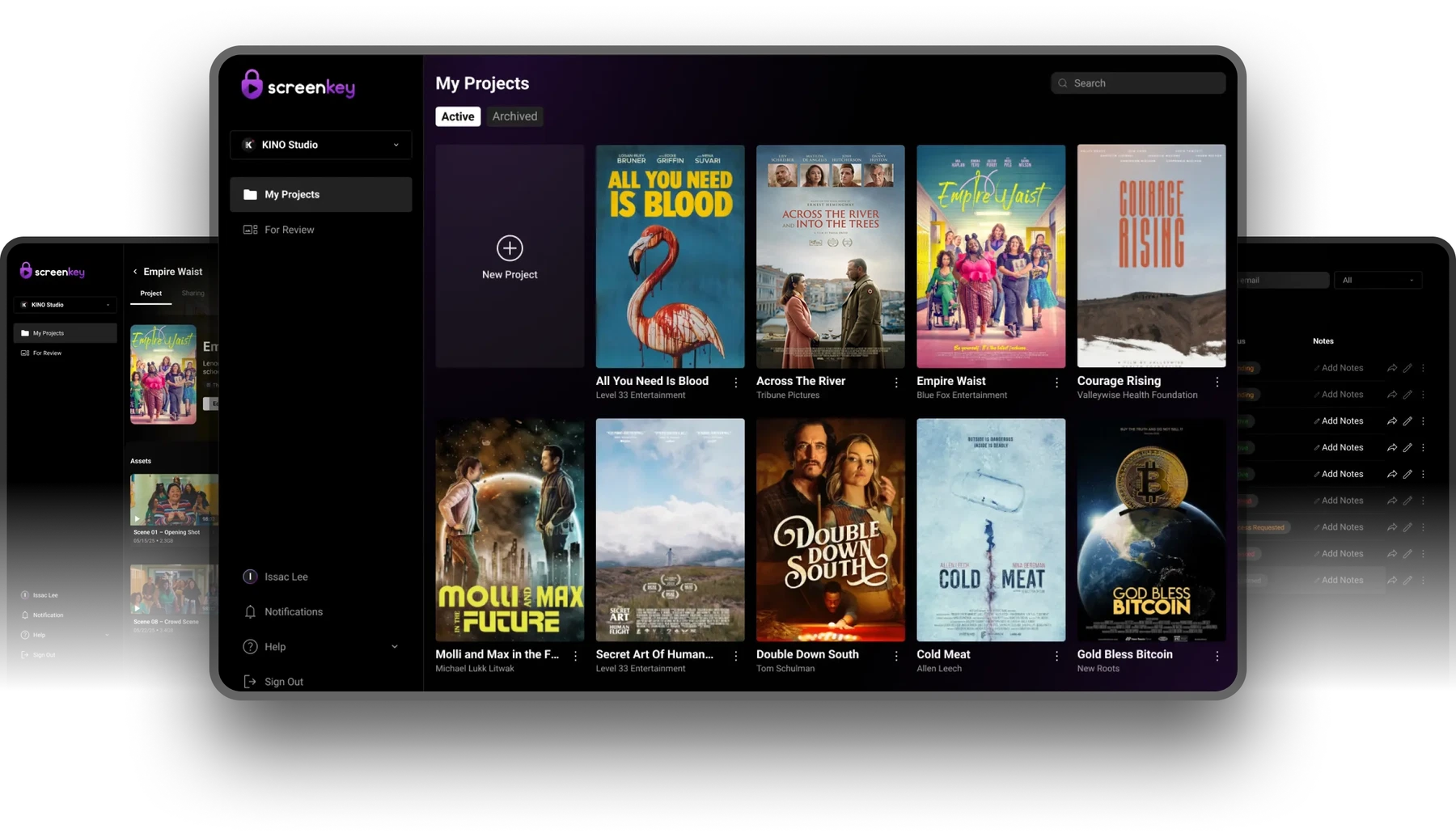Click the Notifications bell icon
The image size is (1456, 837).
(x=250, y=612)
